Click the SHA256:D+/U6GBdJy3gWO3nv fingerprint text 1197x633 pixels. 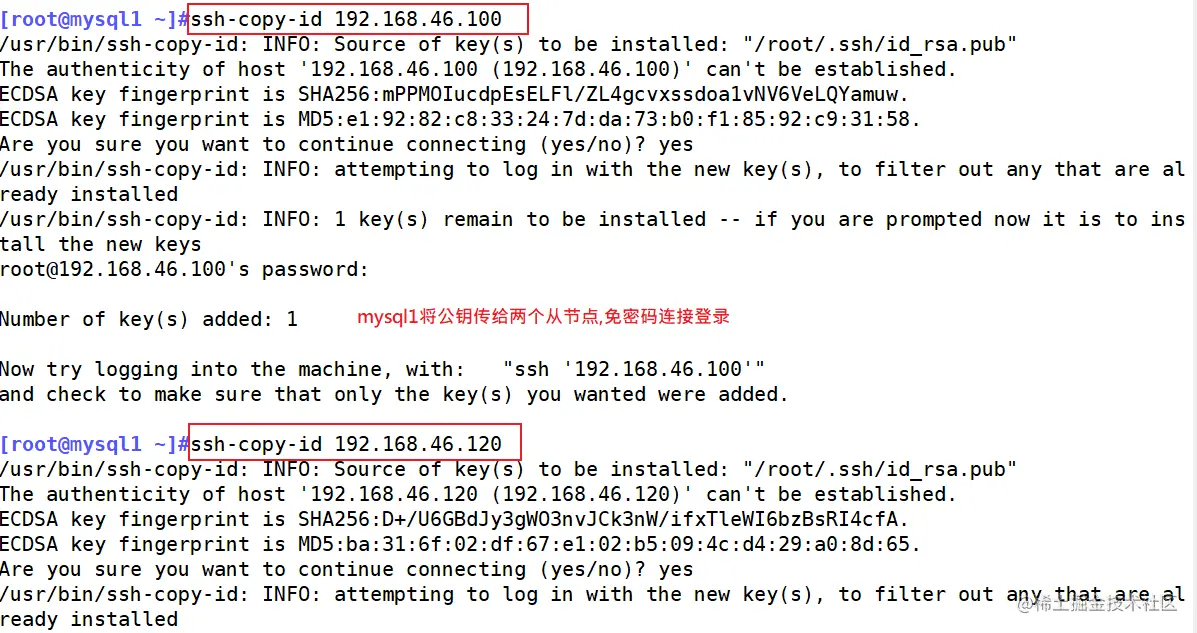coord(603,519)
